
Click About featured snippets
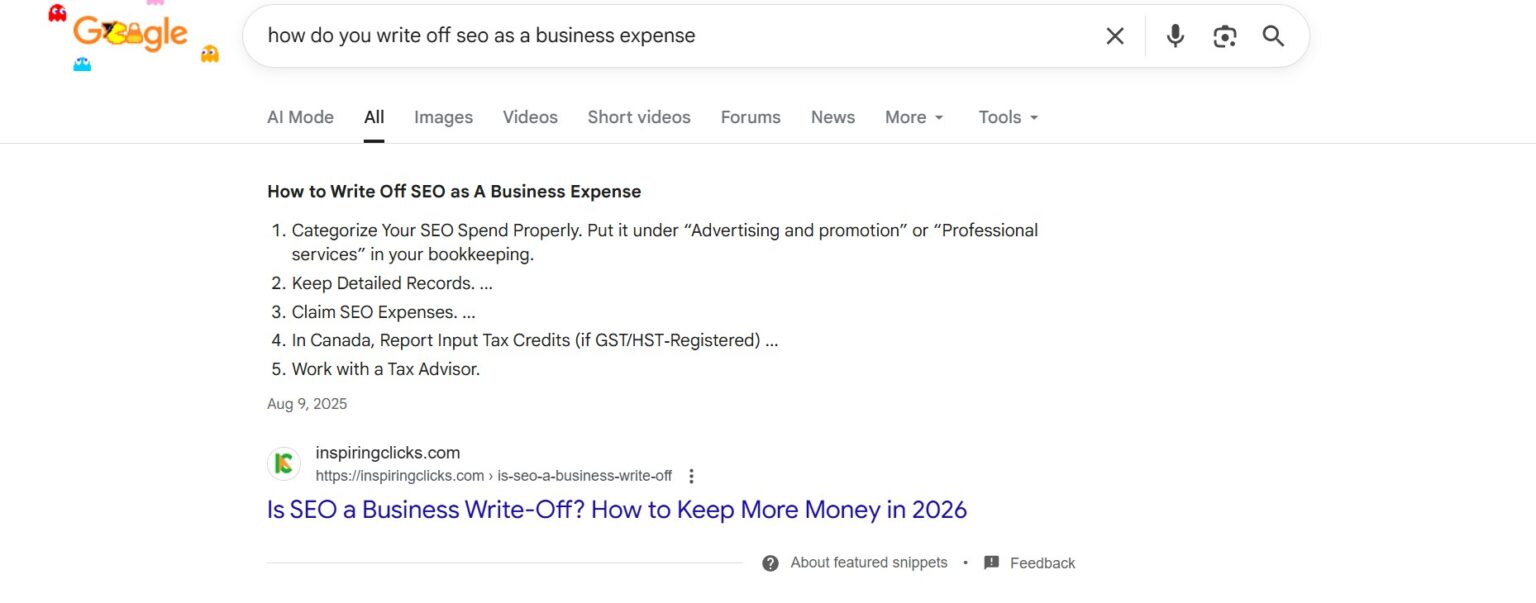click(x=868, y=562)
